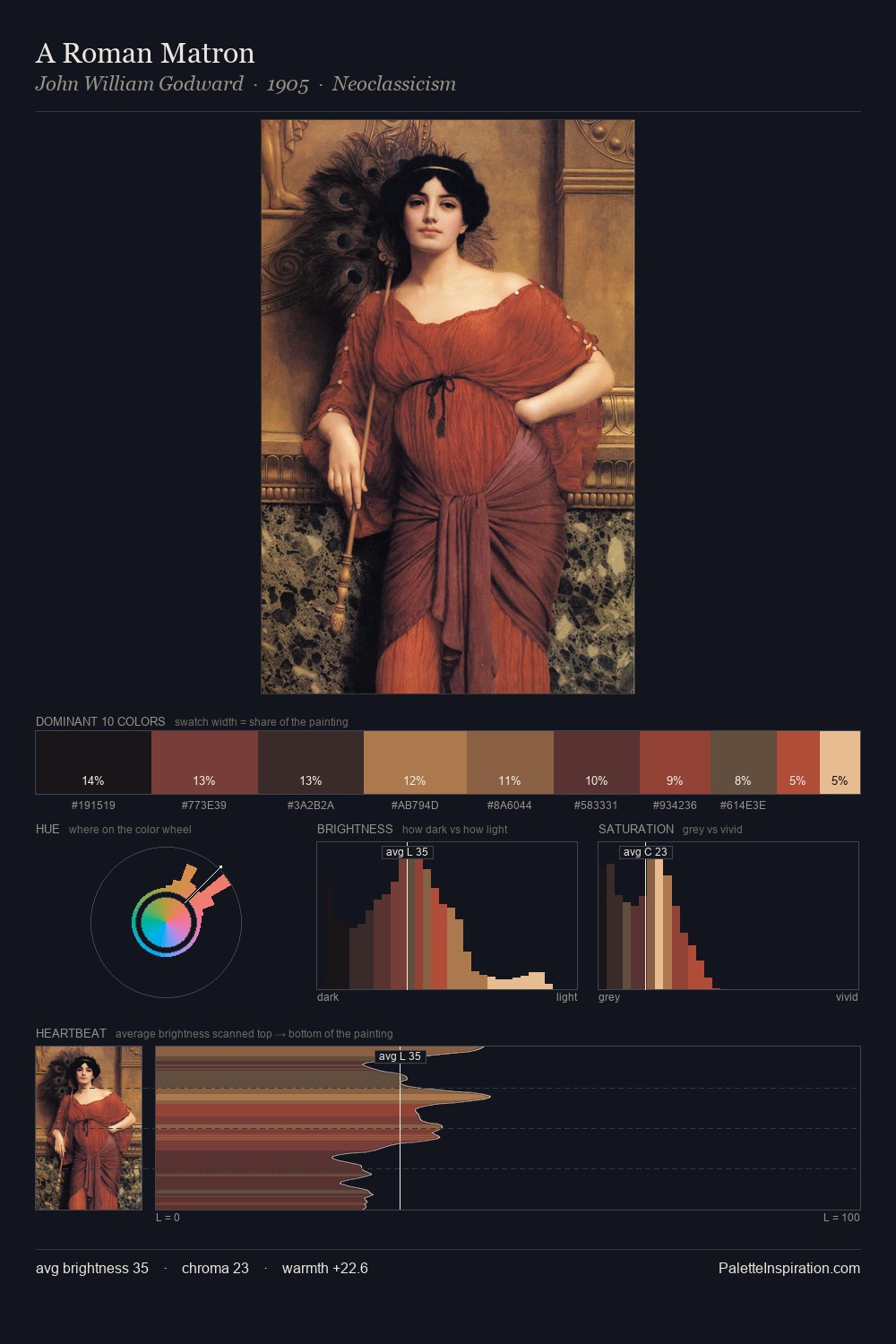Click the orange-red 5% swatch
Screen dimensions: 896x1344
coord(798,762)
